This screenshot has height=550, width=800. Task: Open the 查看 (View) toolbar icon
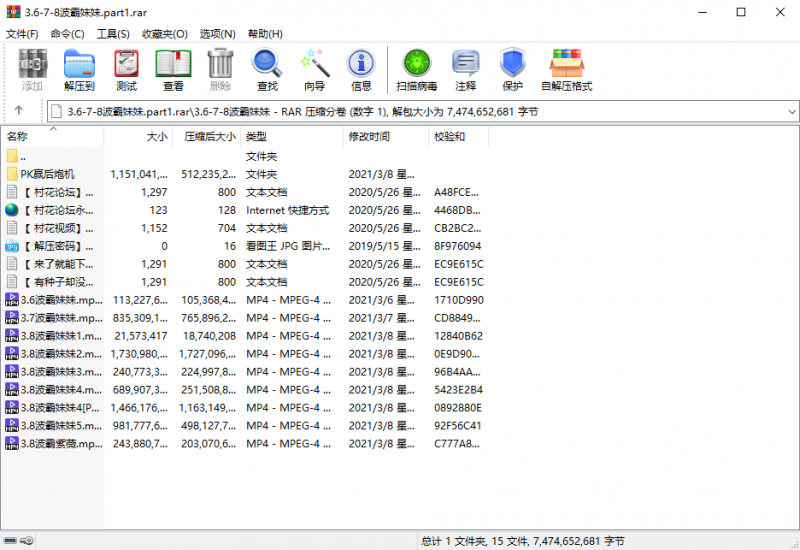[x=173, y=68]
